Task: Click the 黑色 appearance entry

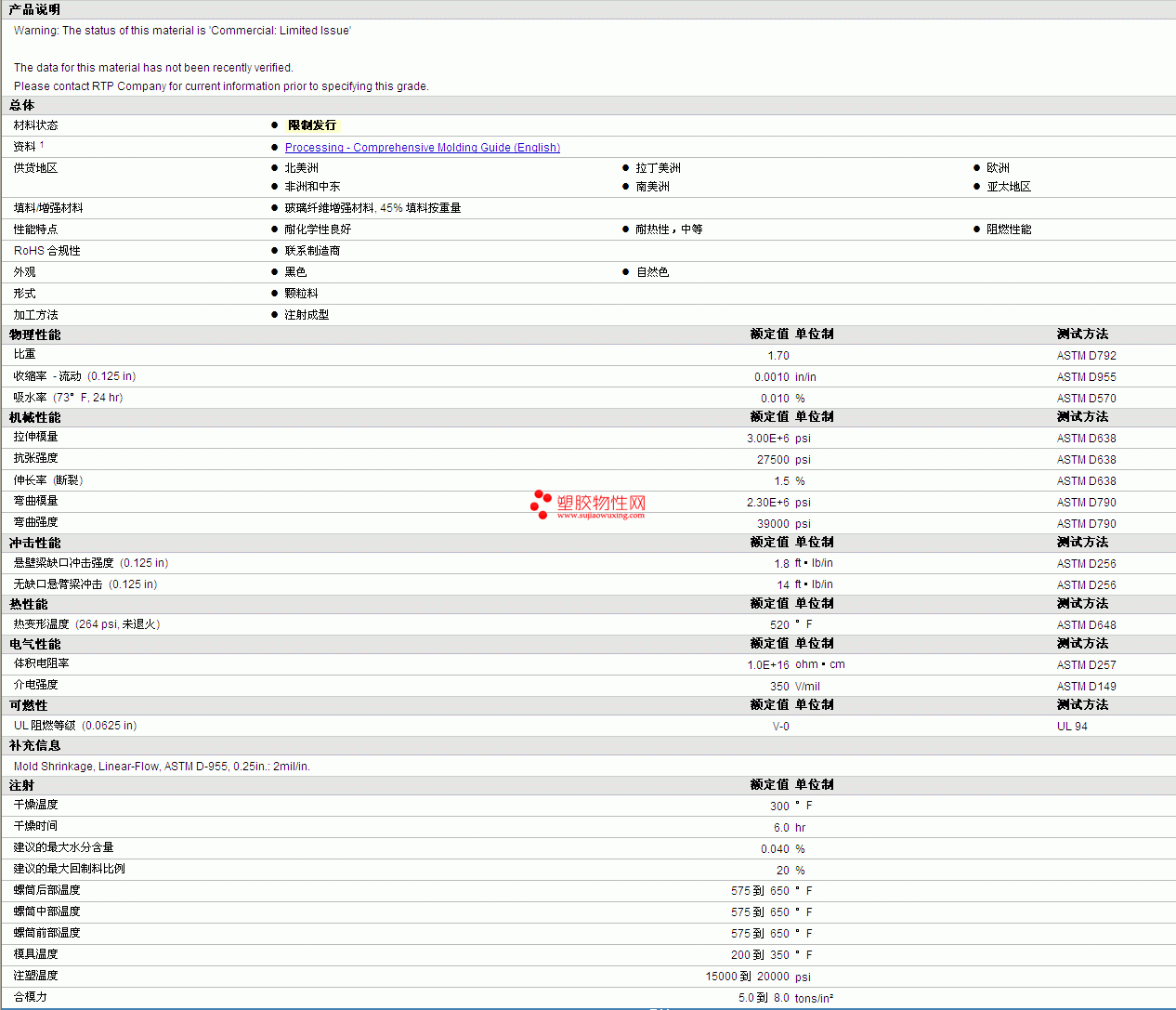Action: click(295, 272)
